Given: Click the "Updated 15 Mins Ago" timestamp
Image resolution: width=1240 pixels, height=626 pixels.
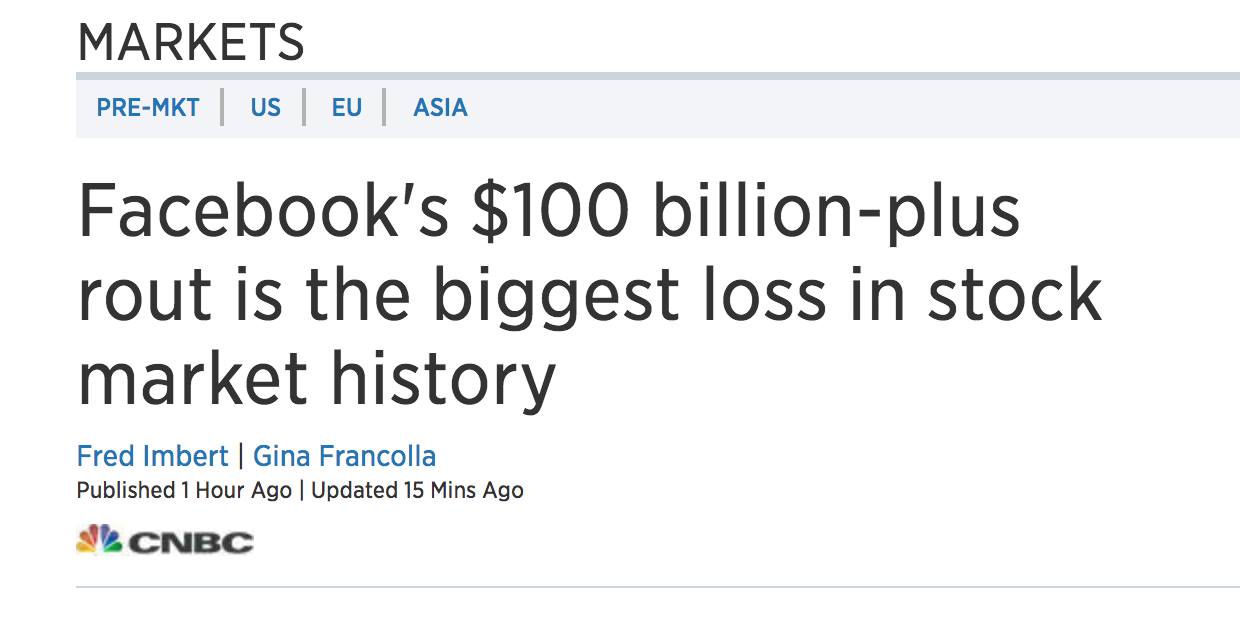Looking at the screenshot, I should click(x=417, y=490).
